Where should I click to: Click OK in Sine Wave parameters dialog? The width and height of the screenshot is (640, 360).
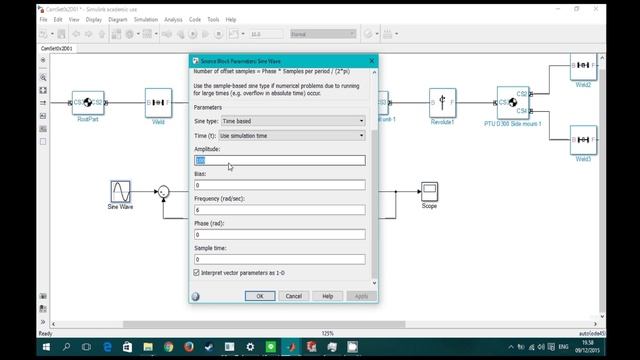(260, 296)
